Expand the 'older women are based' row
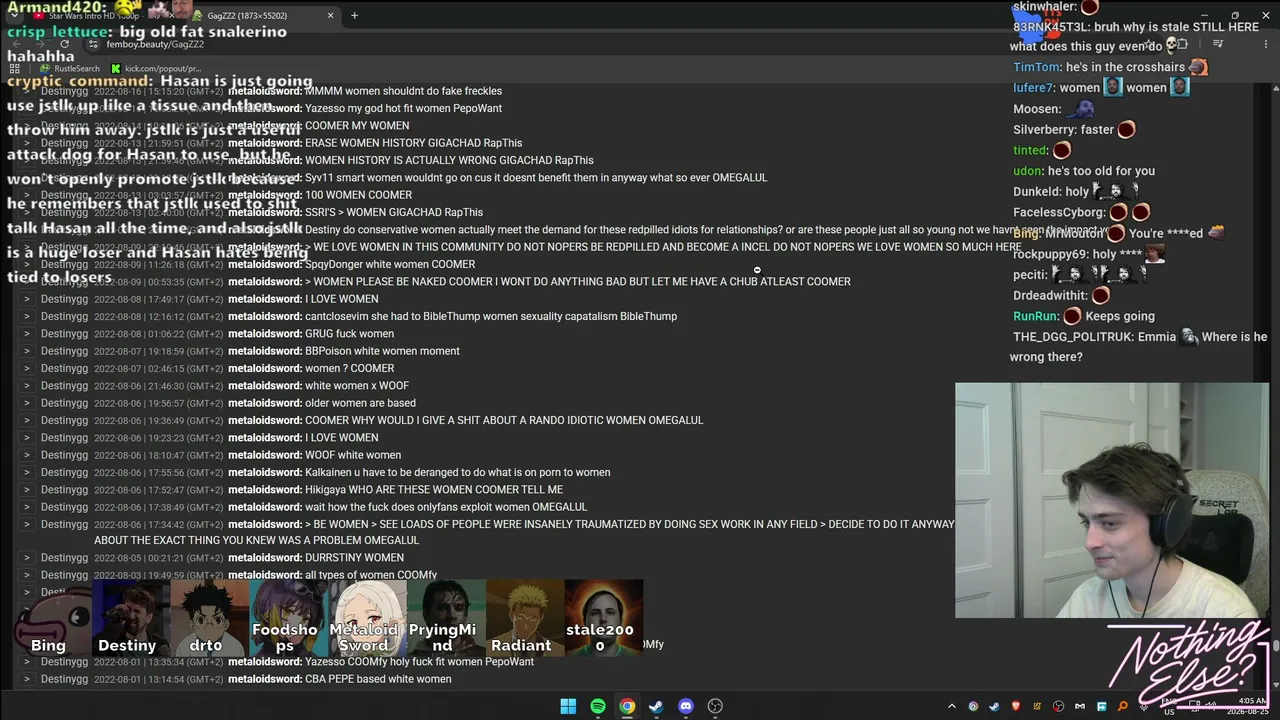 click(27, 403)
